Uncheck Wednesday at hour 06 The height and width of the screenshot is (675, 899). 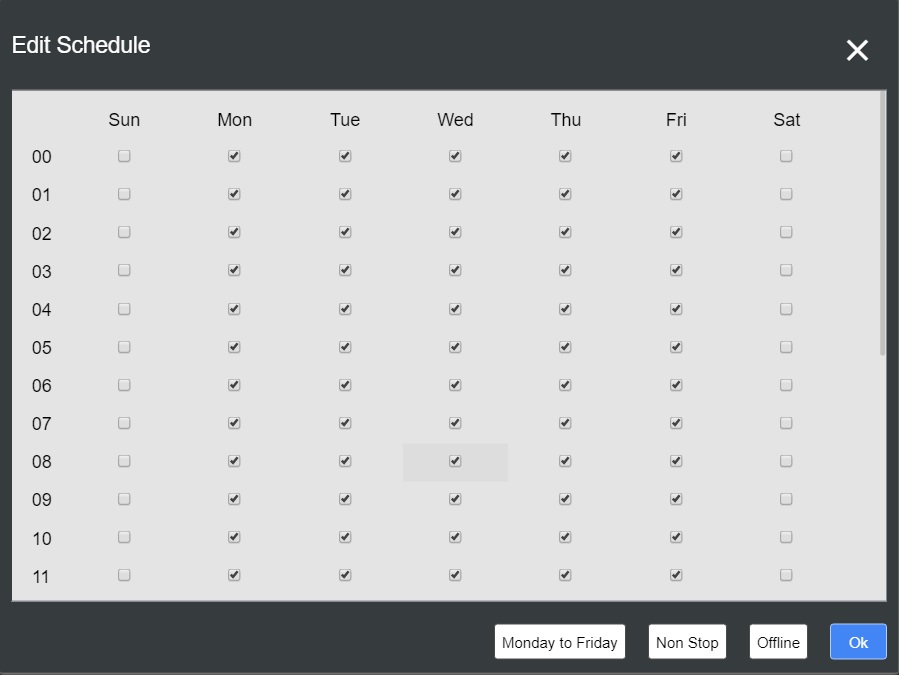(x=455, y=385)
